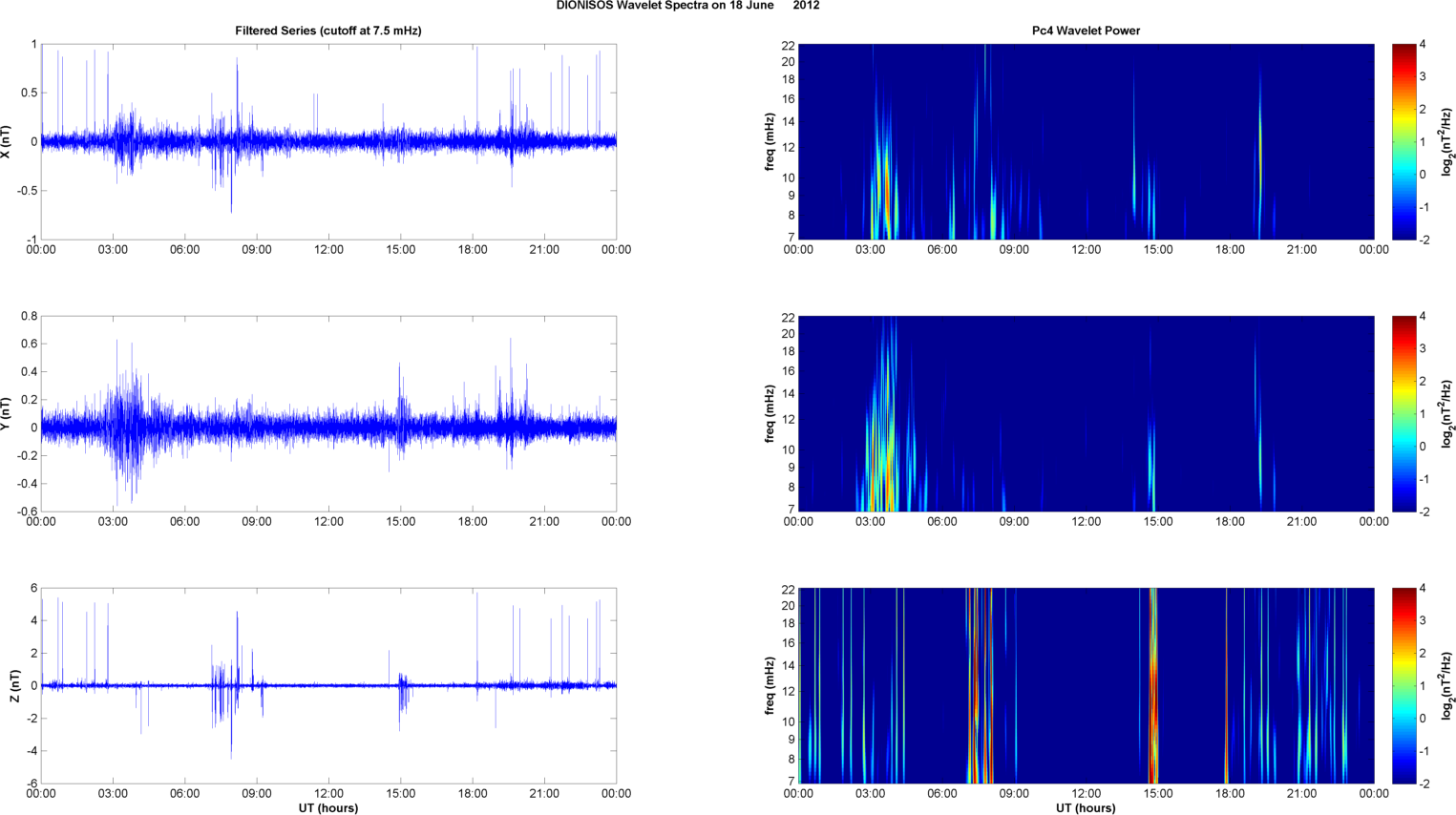Click the -6 tick on the Z (nT) axis
Image resolution: width=1456 pixels, height=815 pixels.
(32, 784)
